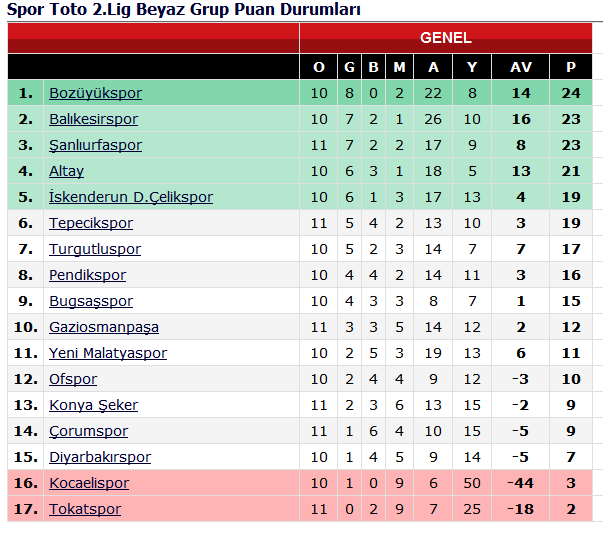Image resolution: width=603 pixels, height=540 pixels.
Task: Click the GENEL header tab
Action: (445, 38)
